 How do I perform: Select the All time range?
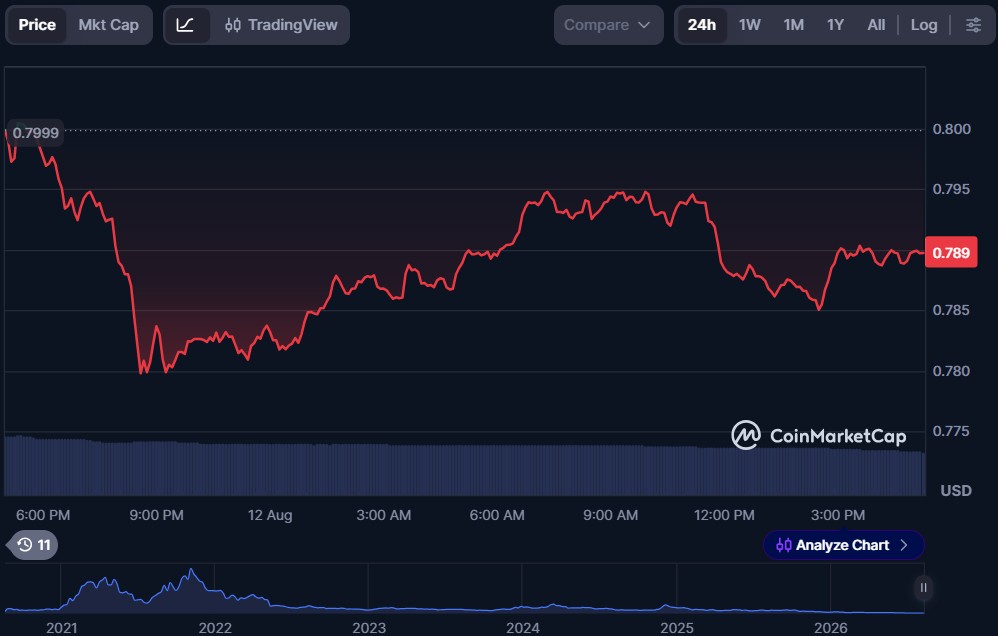pyautogui.click(x=876, y=25)
